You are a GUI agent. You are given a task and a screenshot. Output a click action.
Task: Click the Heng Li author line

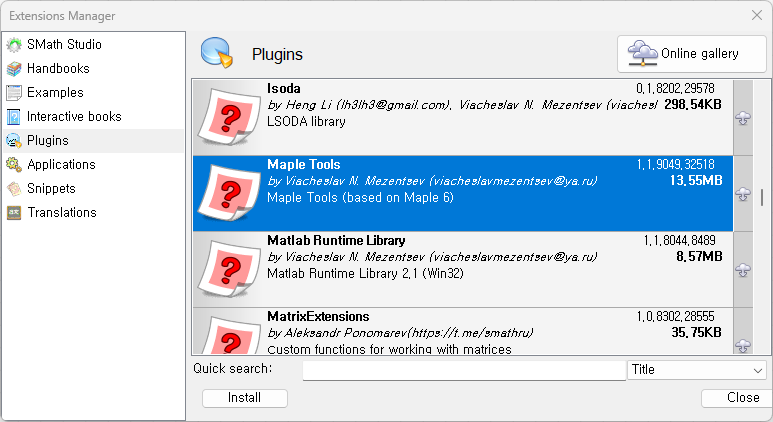[462, 105]
